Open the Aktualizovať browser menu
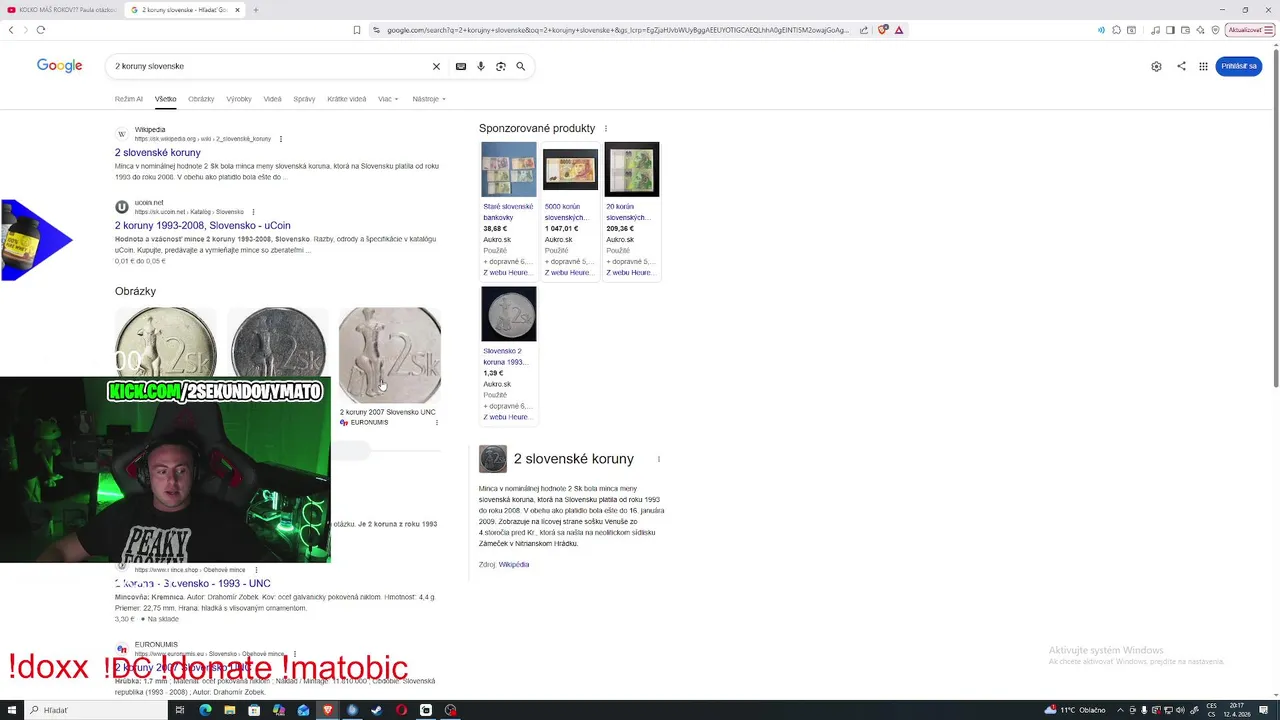Image resolution: width=1280 pixels, height=720 pixels. pyautogui.click(x=1249, y=30)
